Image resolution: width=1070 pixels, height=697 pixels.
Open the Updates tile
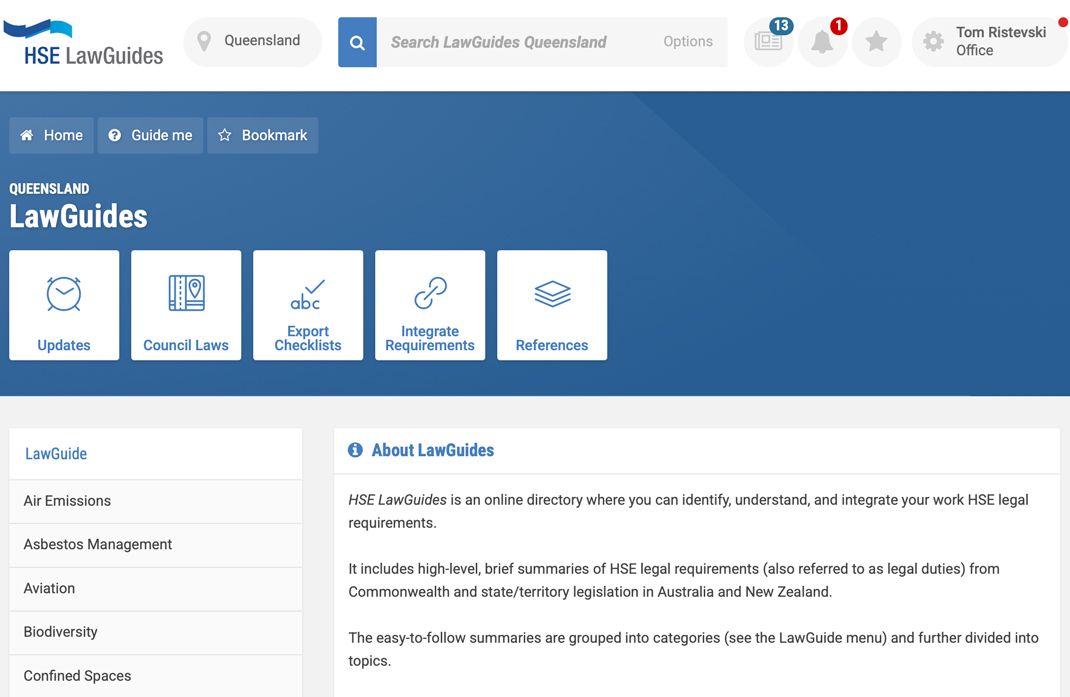[64, 305]
